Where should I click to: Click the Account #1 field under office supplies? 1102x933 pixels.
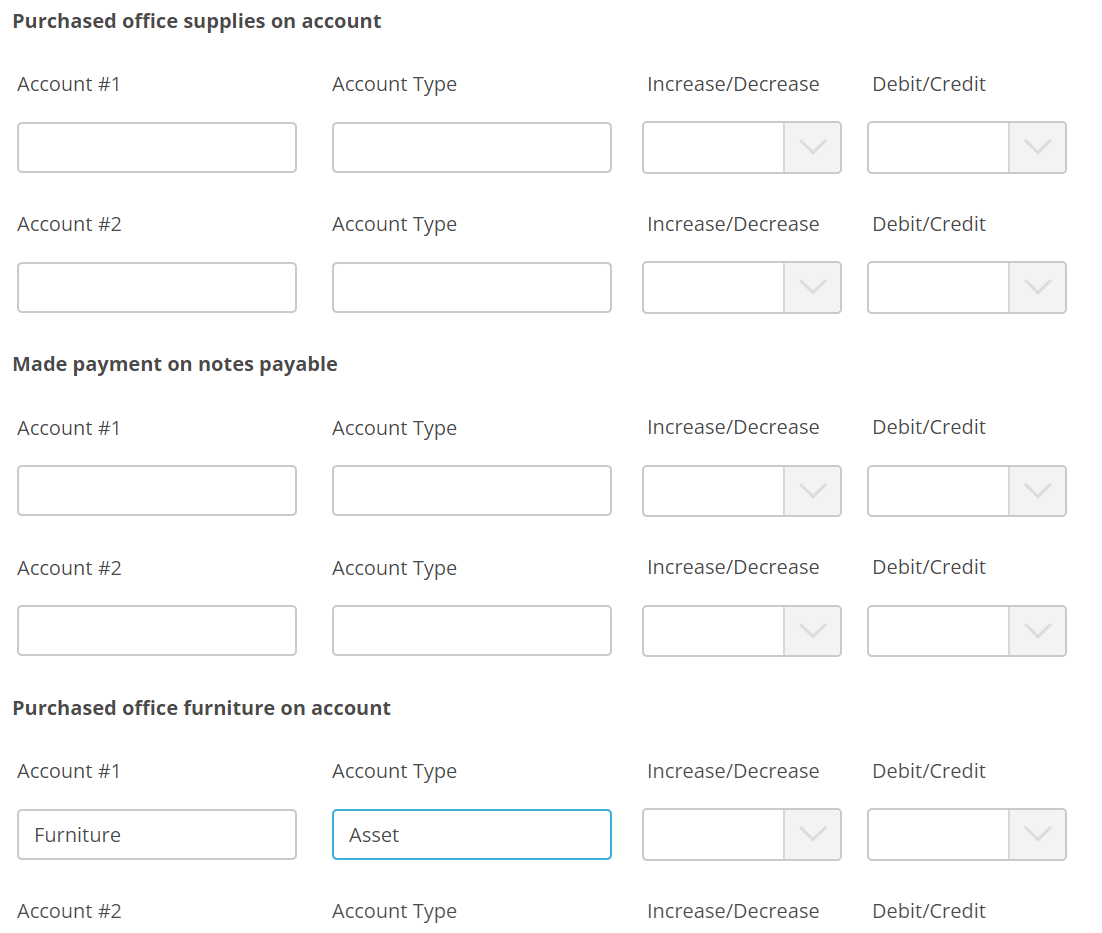[156, 147]
